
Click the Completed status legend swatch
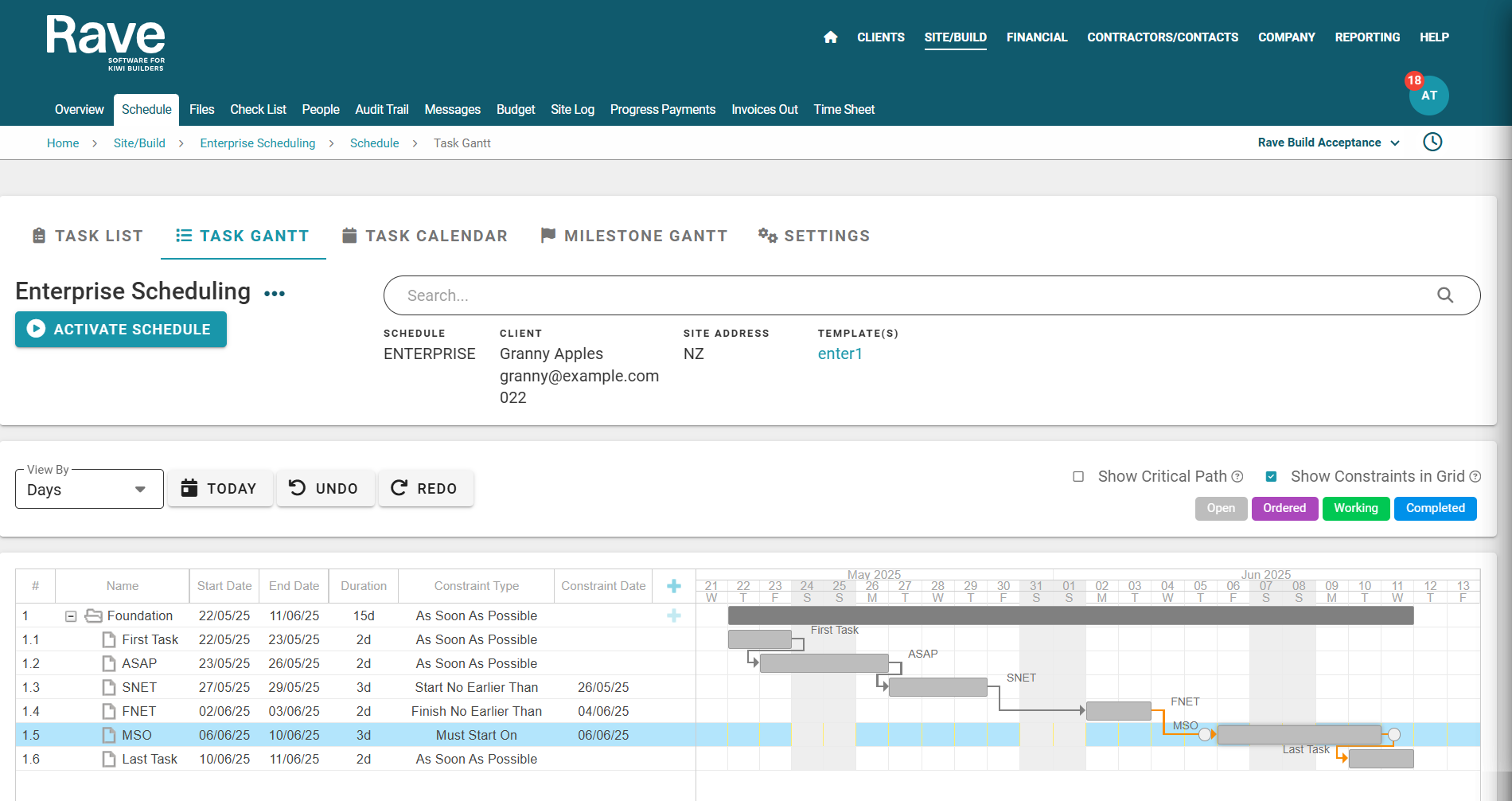click(1435, 508)
